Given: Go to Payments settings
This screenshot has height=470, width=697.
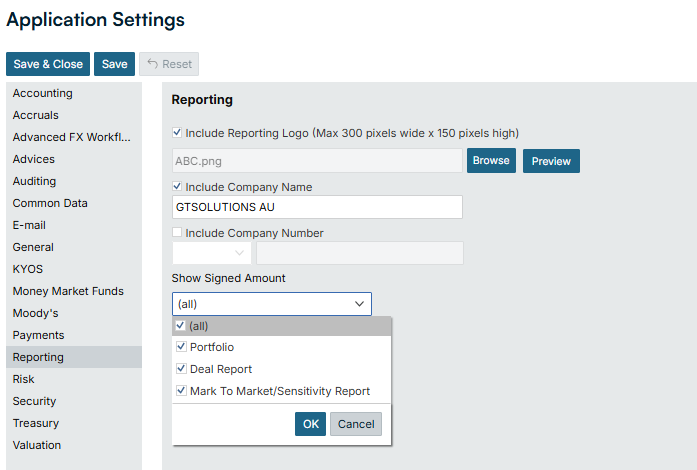Looking at the screenshot, I should click(x=74, y=335).
